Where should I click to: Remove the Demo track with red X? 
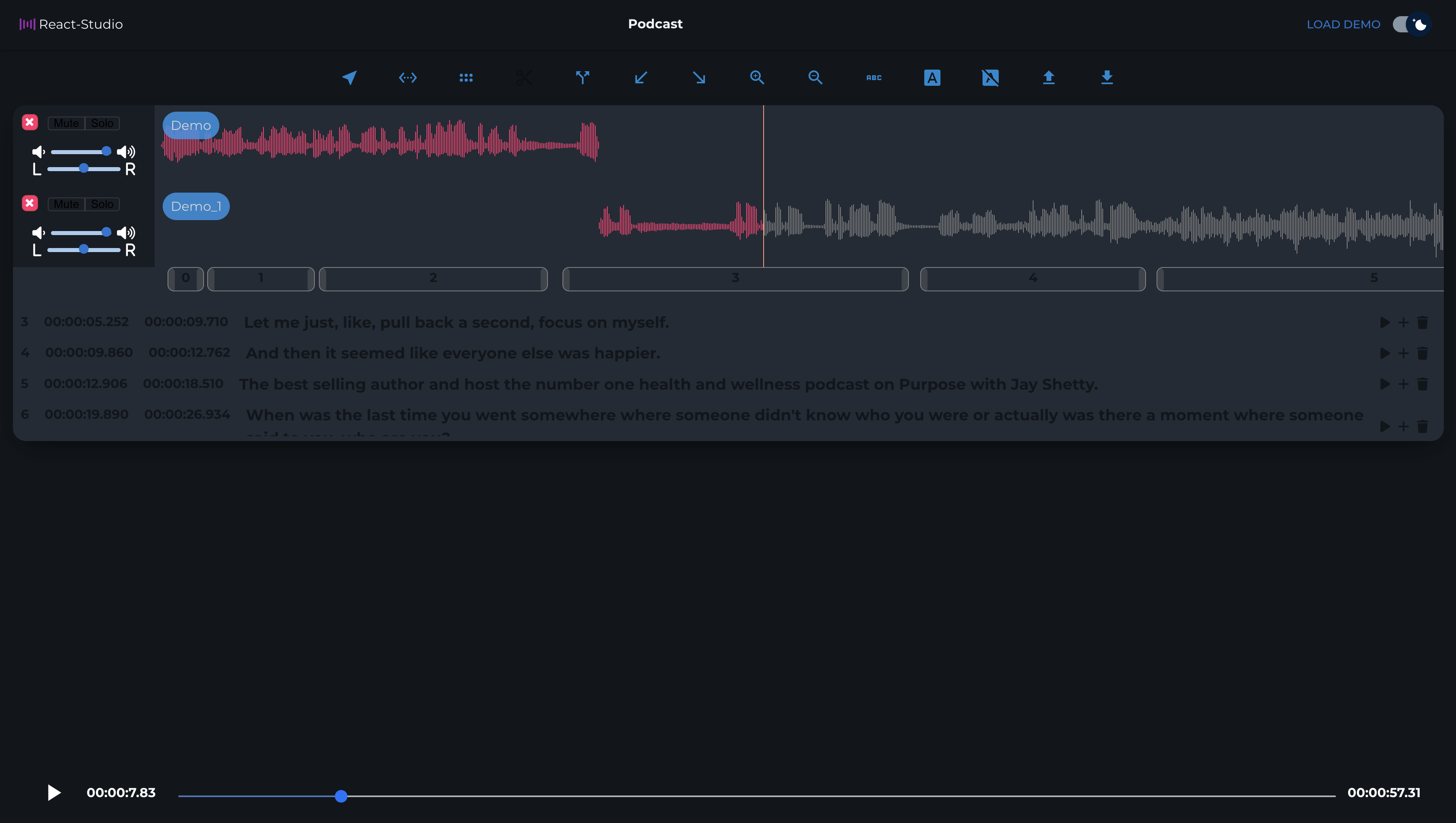tap(30, 122)
